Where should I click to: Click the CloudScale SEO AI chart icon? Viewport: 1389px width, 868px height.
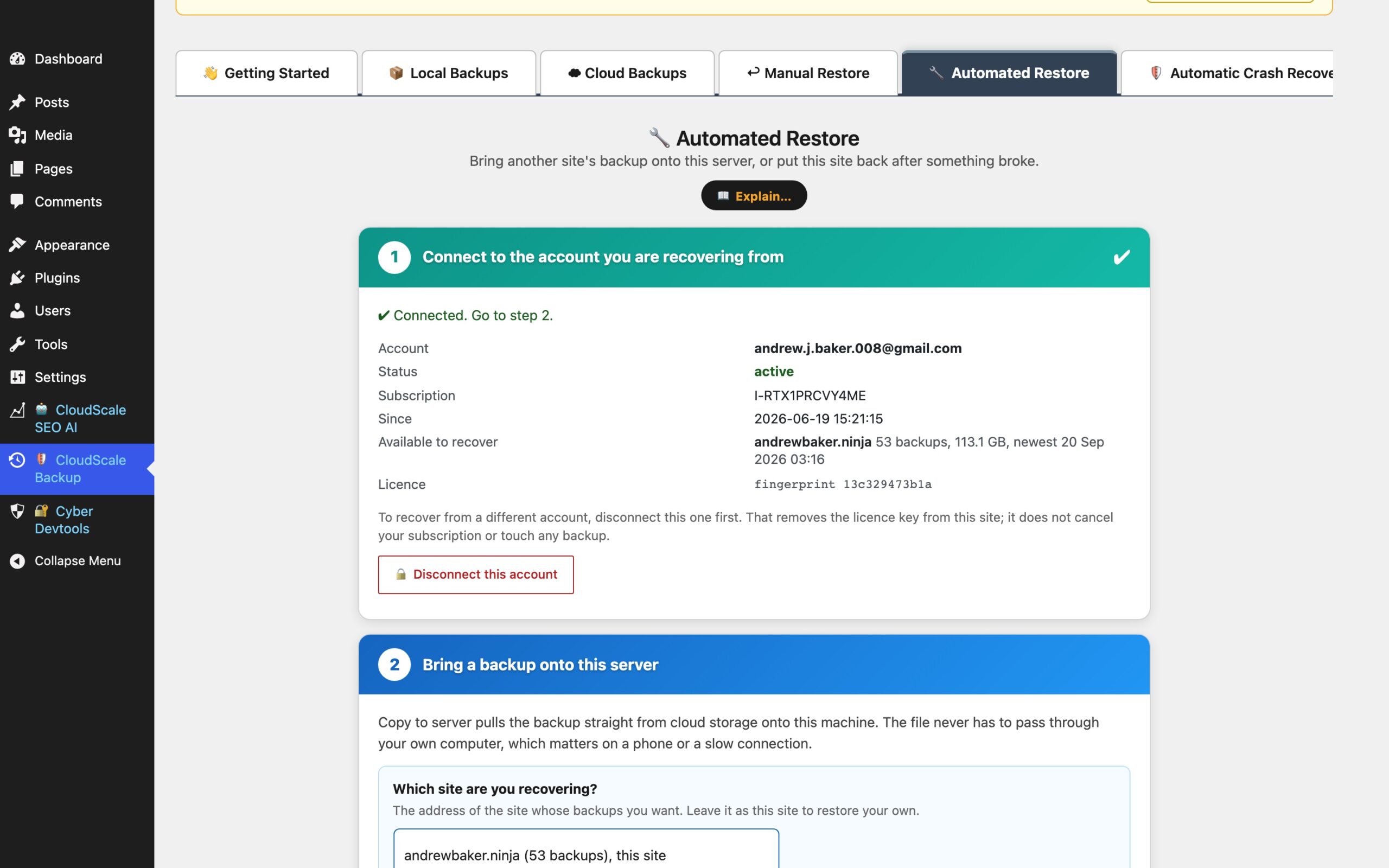(x=17, y=410)
